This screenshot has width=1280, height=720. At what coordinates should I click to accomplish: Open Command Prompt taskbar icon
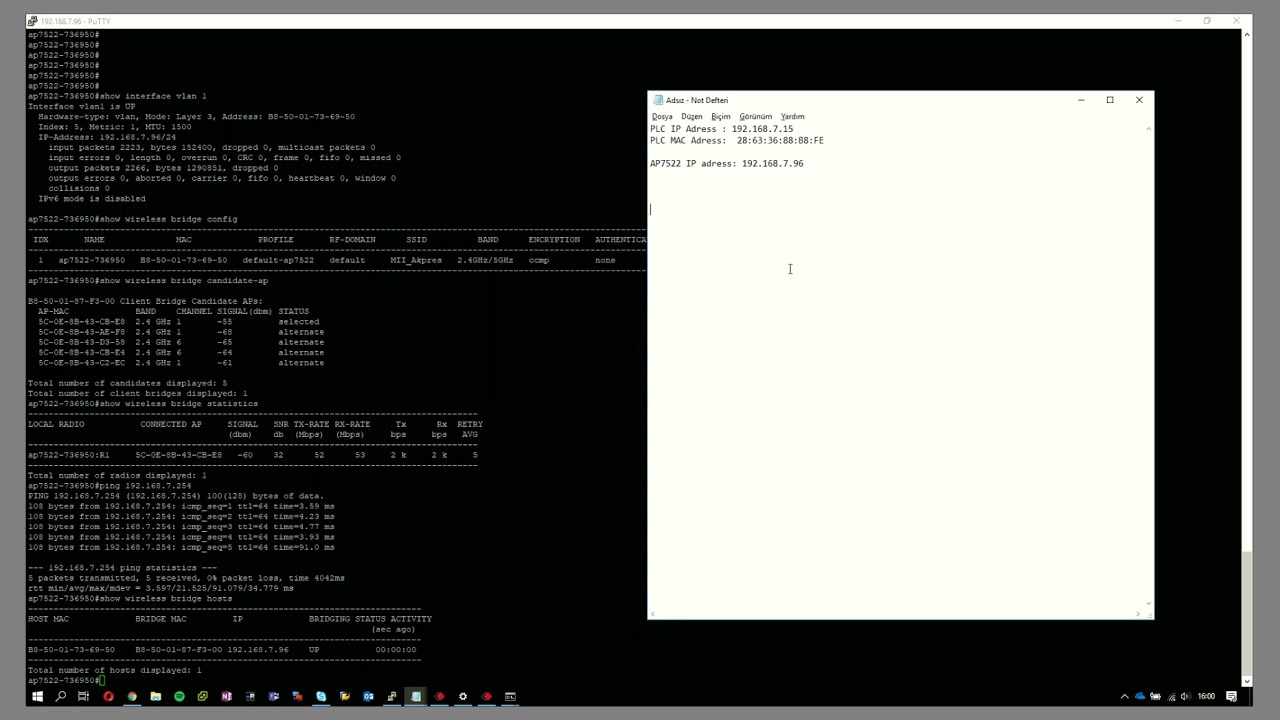[x=510, y=696]
